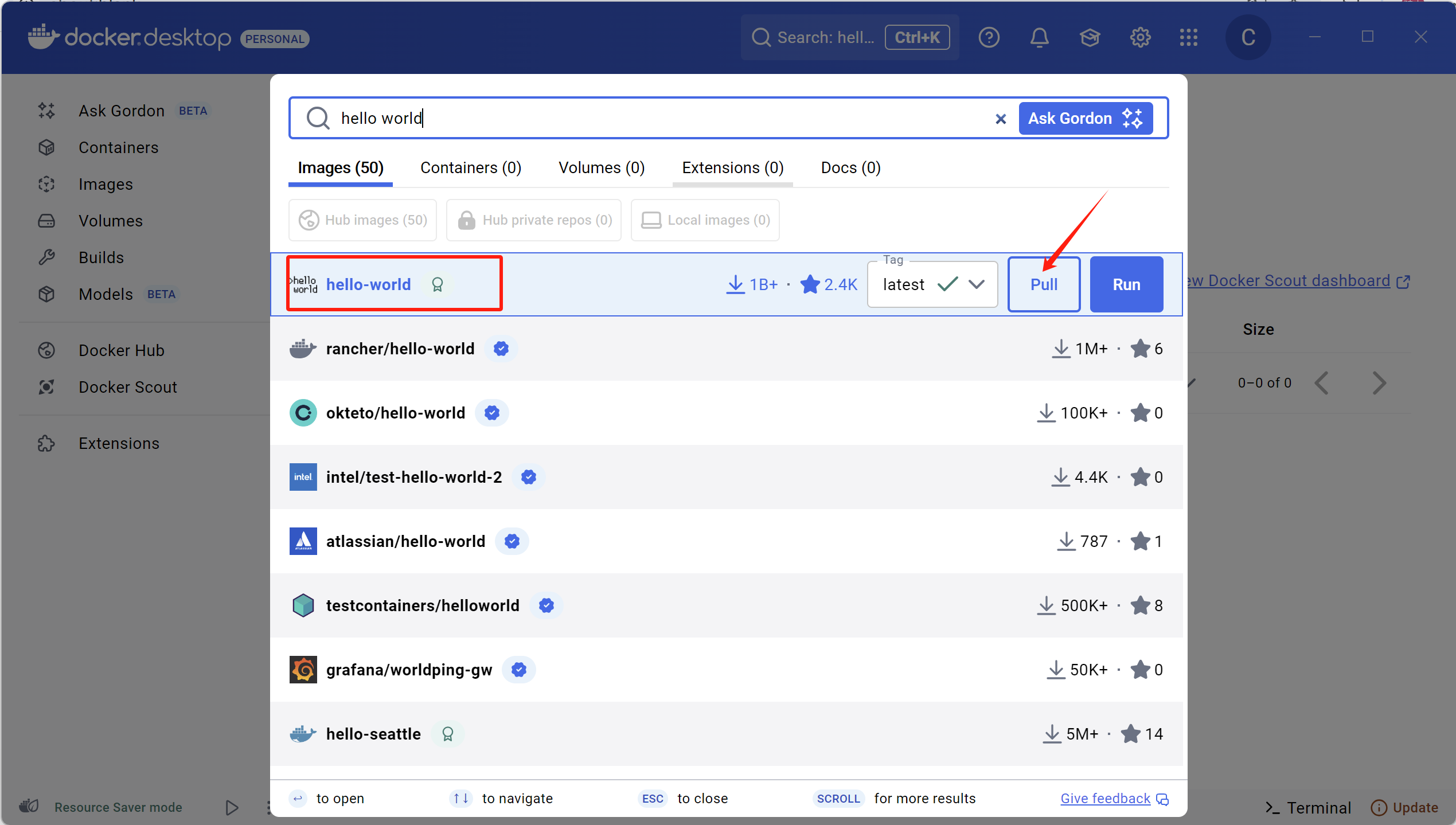Open the Give feedback link
Screen dimensions: 1456x825
tap(1106, 799)
